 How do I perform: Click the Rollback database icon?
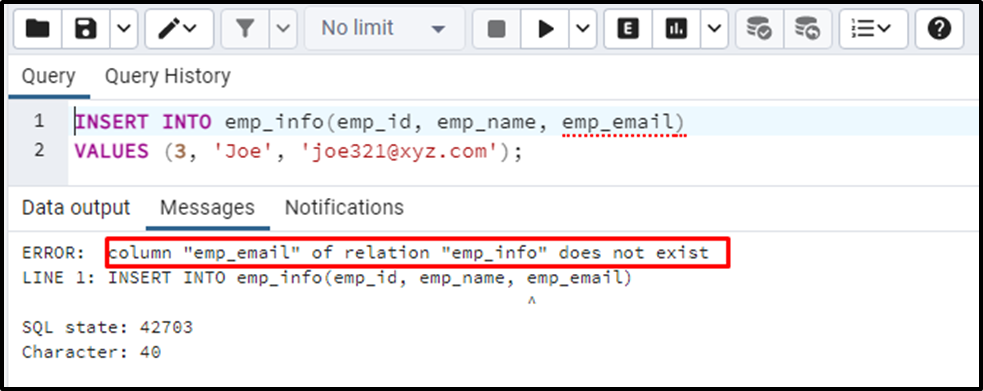[x=807, y=29]
